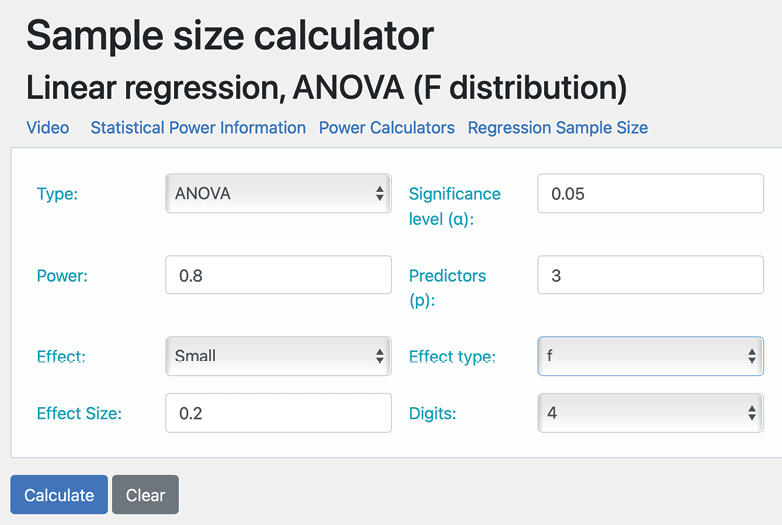Click the Predictors input box
This screenshot has height=525, width=782.
(650, 275)
